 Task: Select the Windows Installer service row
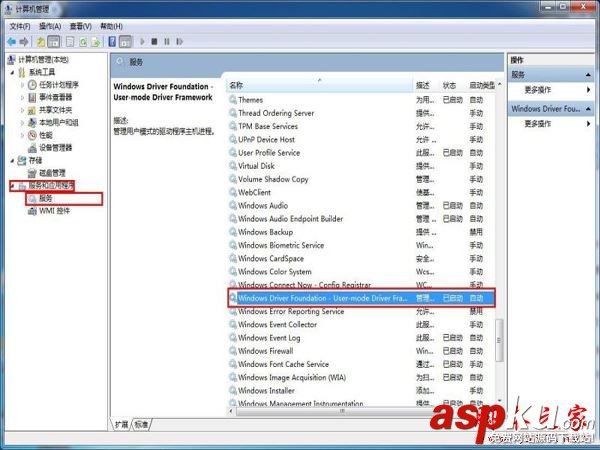tap(361, 391)
